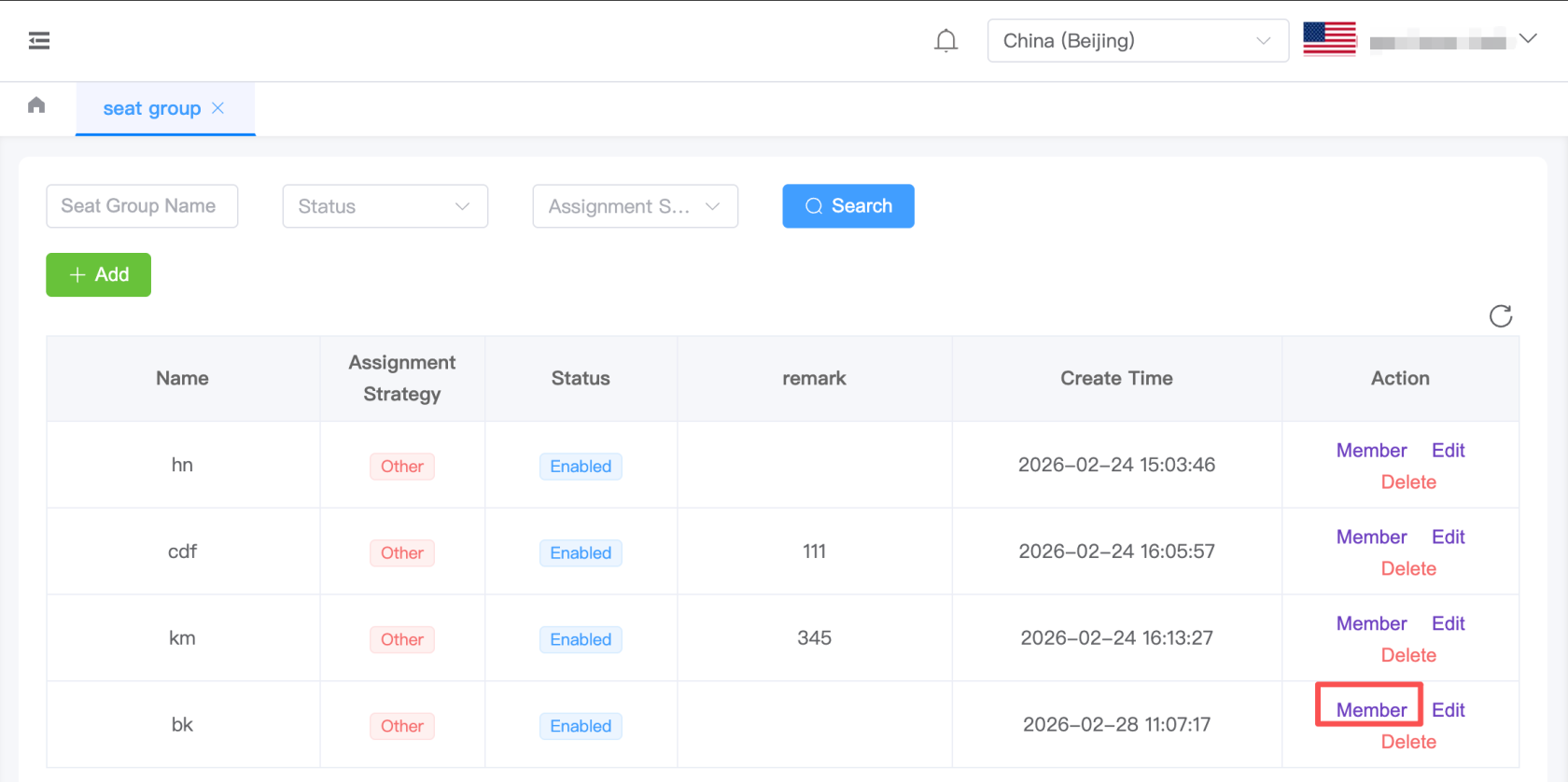
Task: Click create time 2026-02-28 11:07:17
Action: pyautogui.click(x=1117, y=725)
